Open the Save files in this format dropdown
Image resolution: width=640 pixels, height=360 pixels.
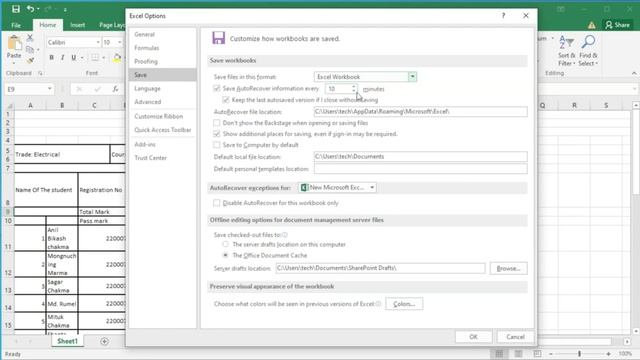pyautogui.click(x=412, y=77)
